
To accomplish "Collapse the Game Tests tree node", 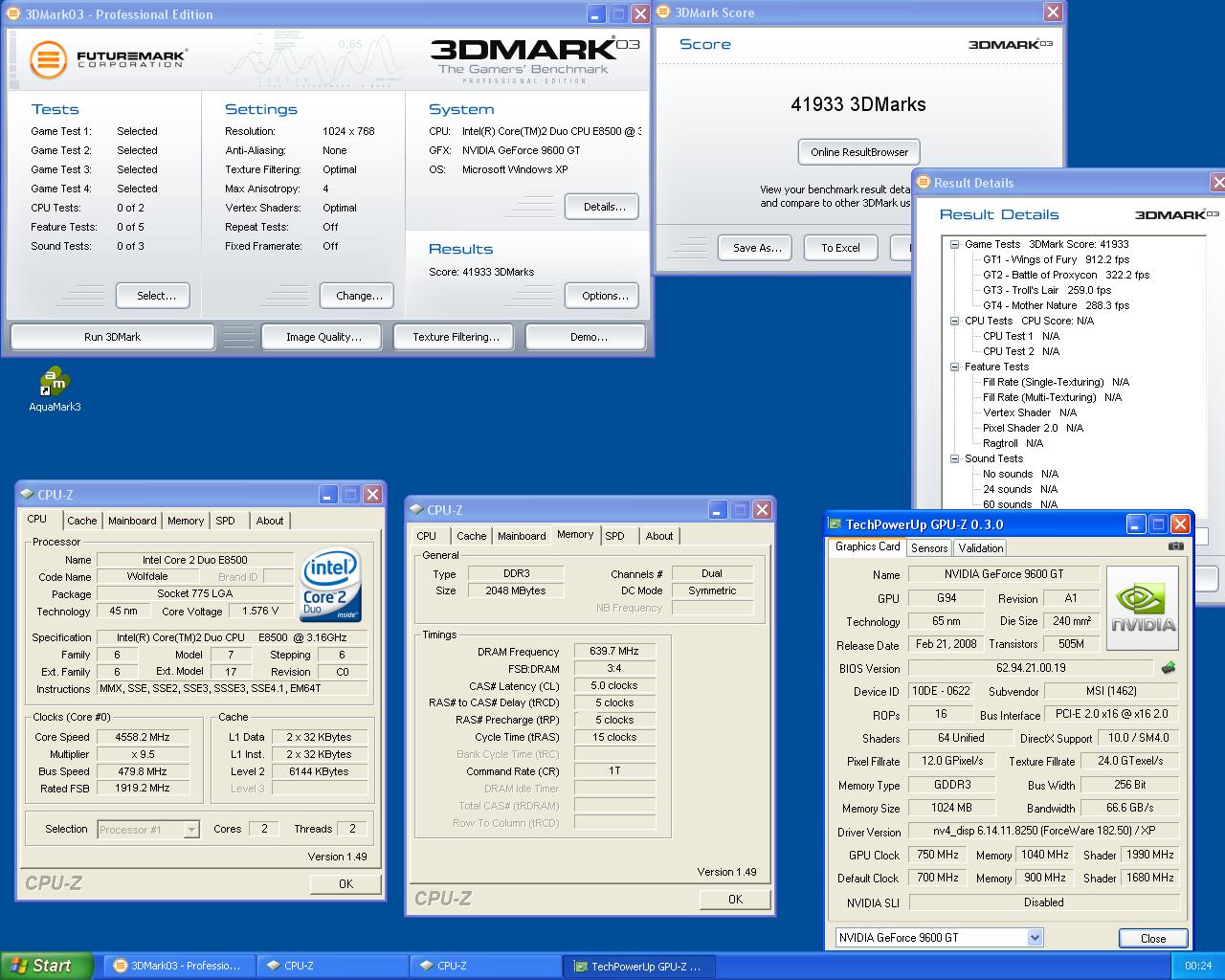I will tap(954, 244).
